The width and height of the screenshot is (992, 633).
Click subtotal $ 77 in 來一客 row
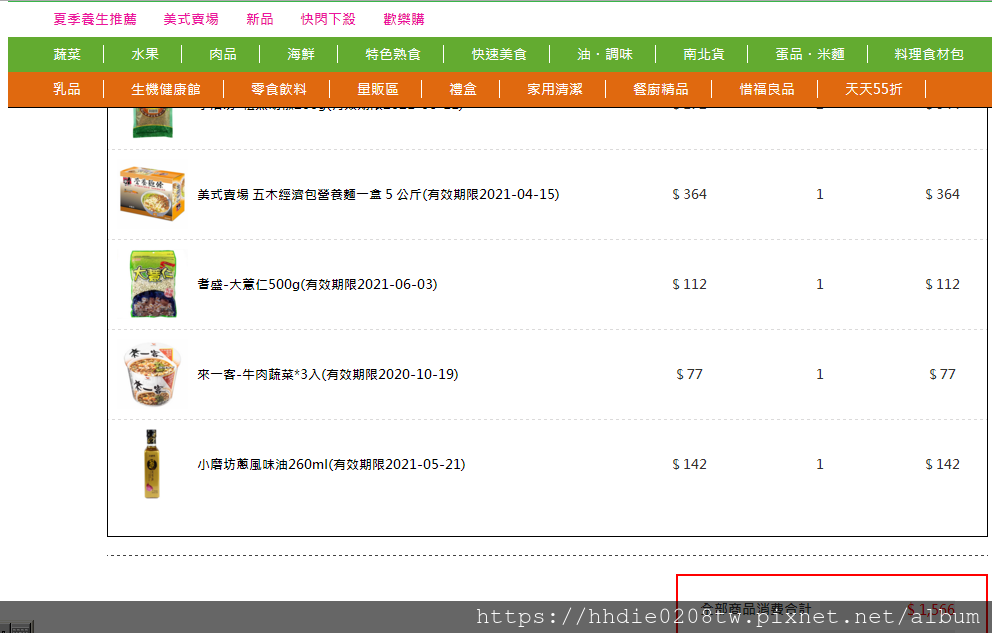click(x=943, y=374)
